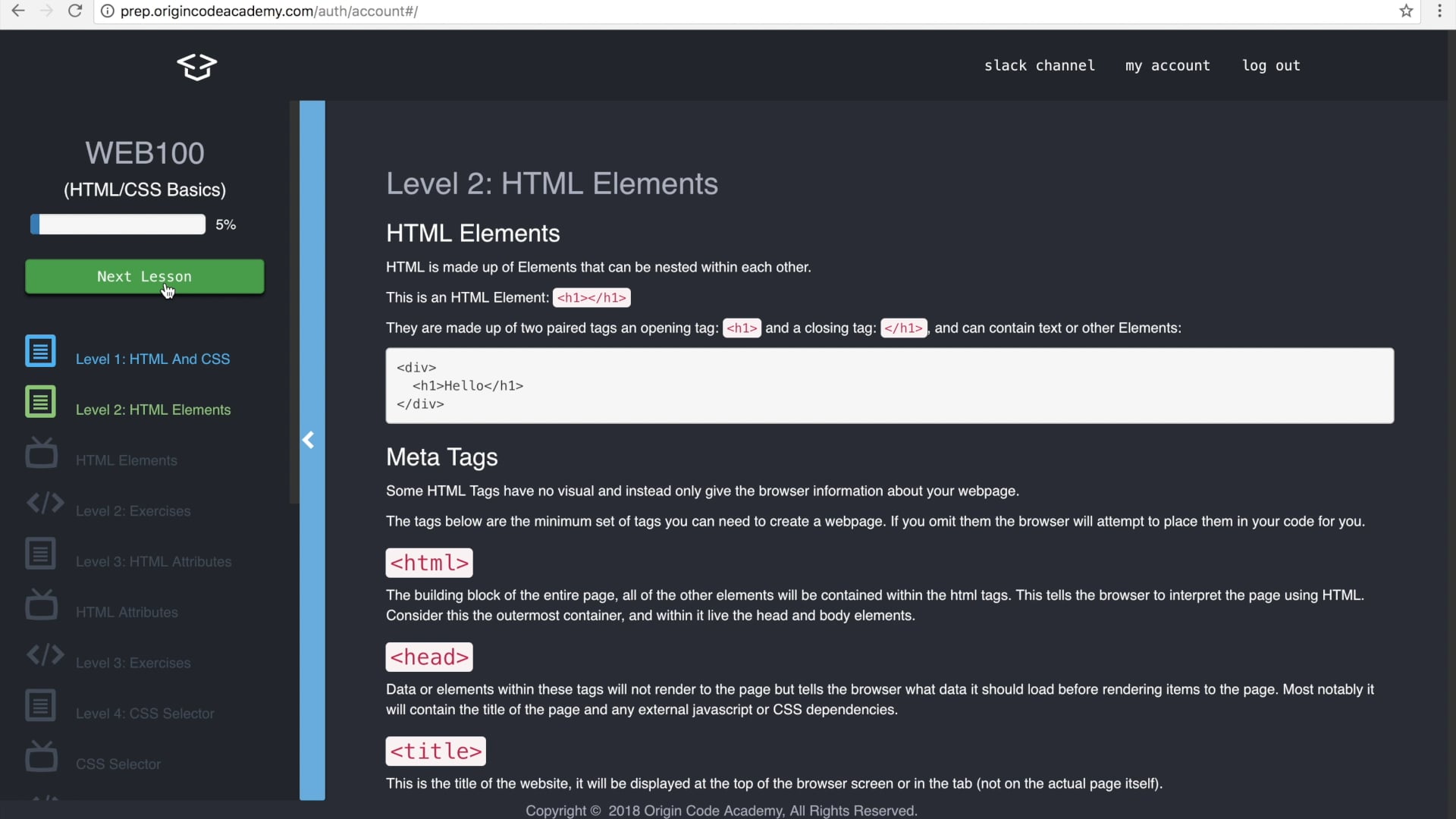Open Level 1: HTML And CSS lesson link
This screenshot has height=819, width=1456.
point(153,359)
